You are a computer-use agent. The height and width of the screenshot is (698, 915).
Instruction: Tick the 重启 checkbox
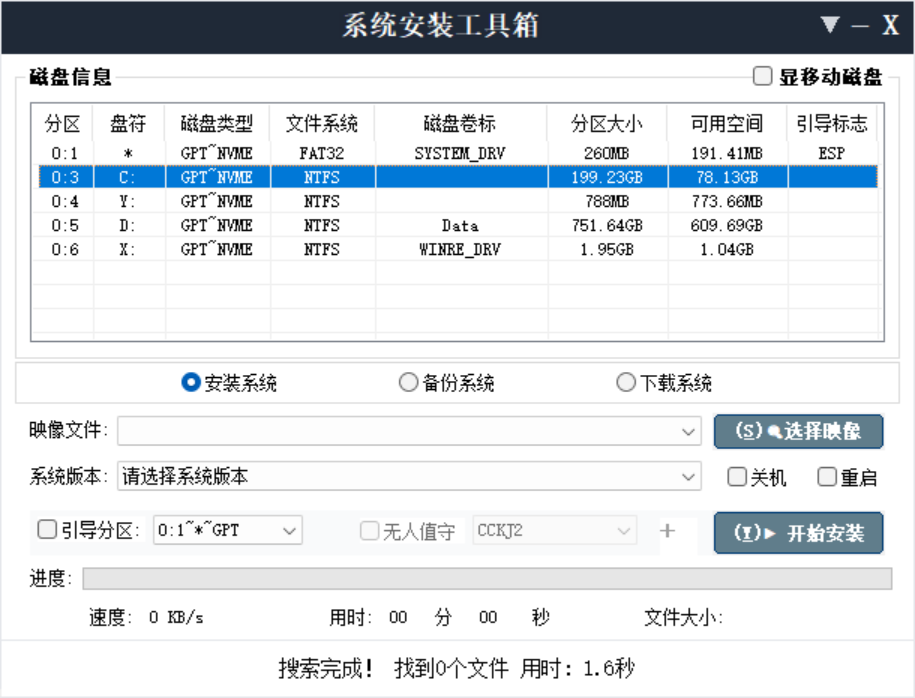[x=827, y=477]
